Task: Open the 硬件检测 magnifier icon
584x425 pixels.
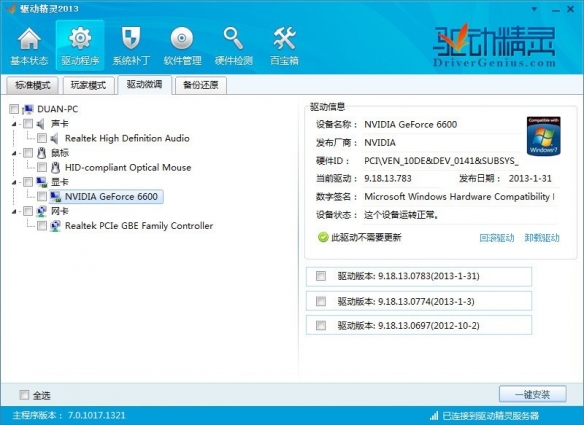Action: click(x=233, y=38)
